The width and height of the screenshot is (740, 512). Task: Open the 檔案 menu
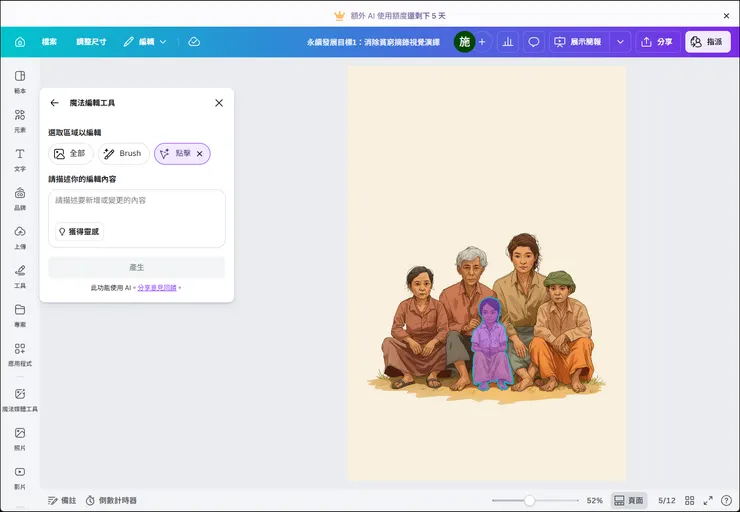pos(49,42)
